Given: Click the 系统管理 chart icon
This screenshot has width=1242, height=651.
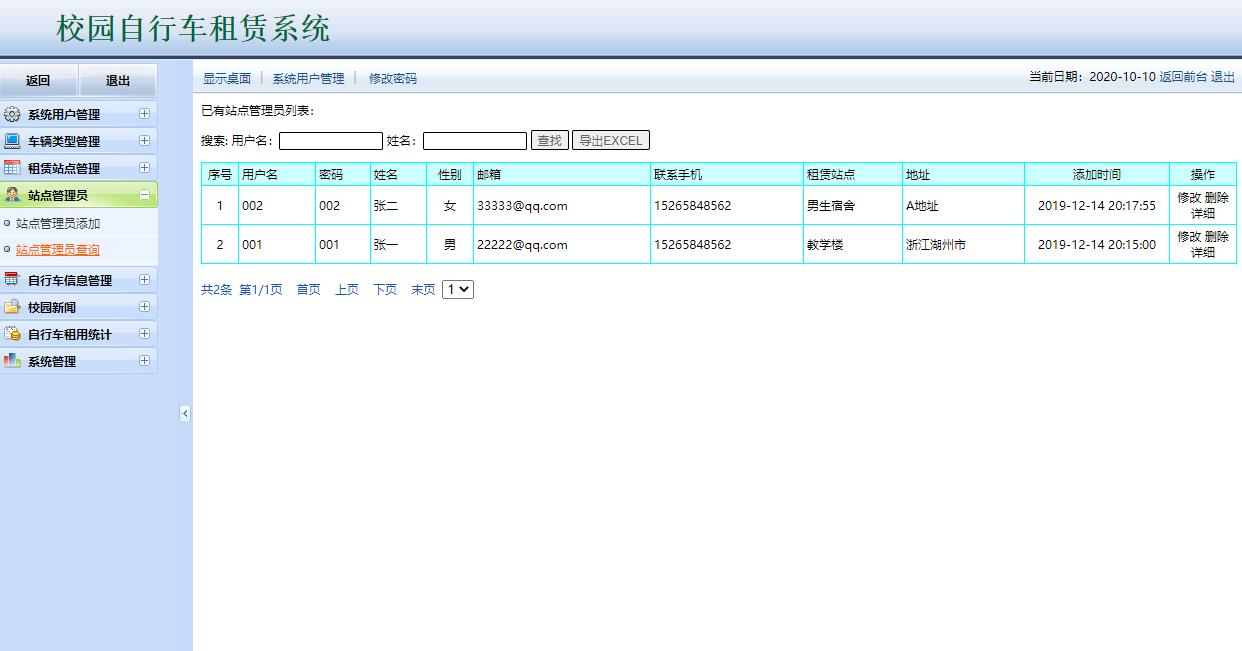Looking at the screenshot, I should click(x=15, y=361).
